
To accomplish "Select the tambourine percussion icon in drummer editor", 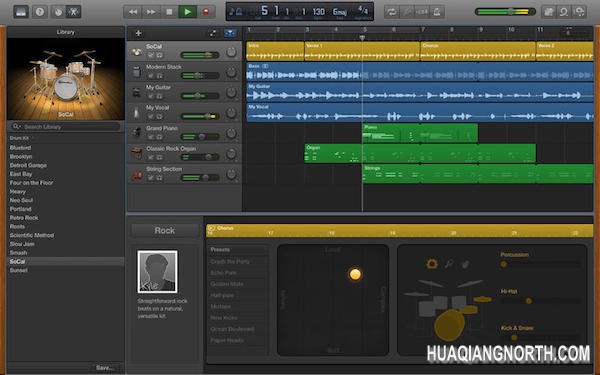I will pos(432,264).
